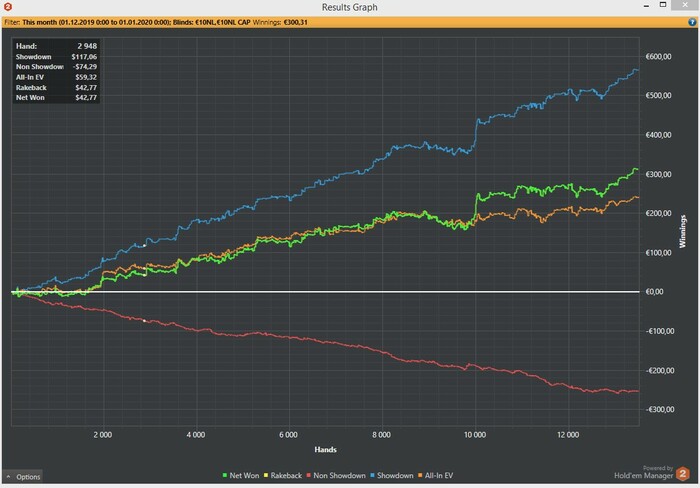This screenshot has width=700, height=488.
Task: Toggle the All-In EV legend series
Action: pyautogui.click(x=438, y=475)
